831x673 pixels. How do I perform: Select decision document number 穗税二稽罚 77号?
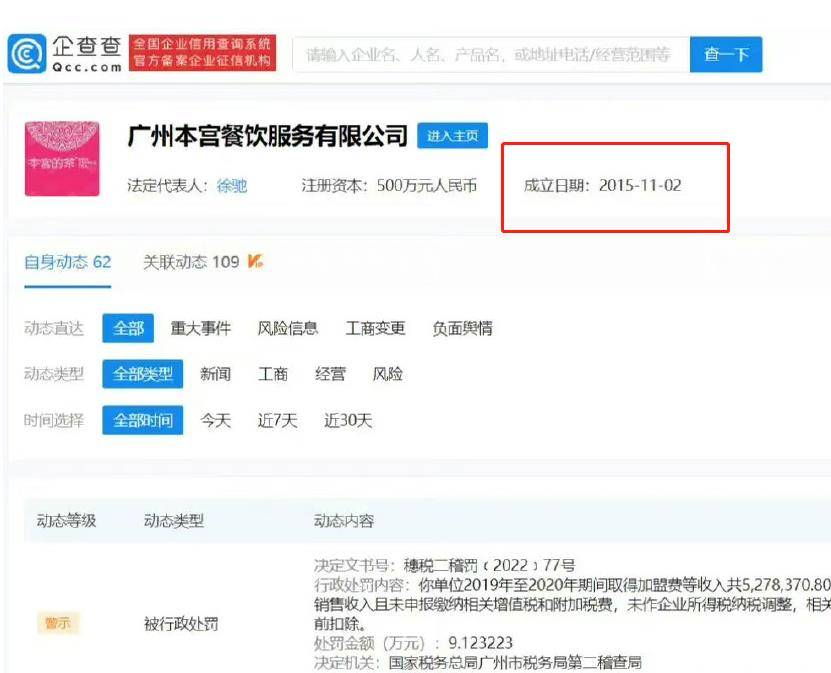point(489,565)
